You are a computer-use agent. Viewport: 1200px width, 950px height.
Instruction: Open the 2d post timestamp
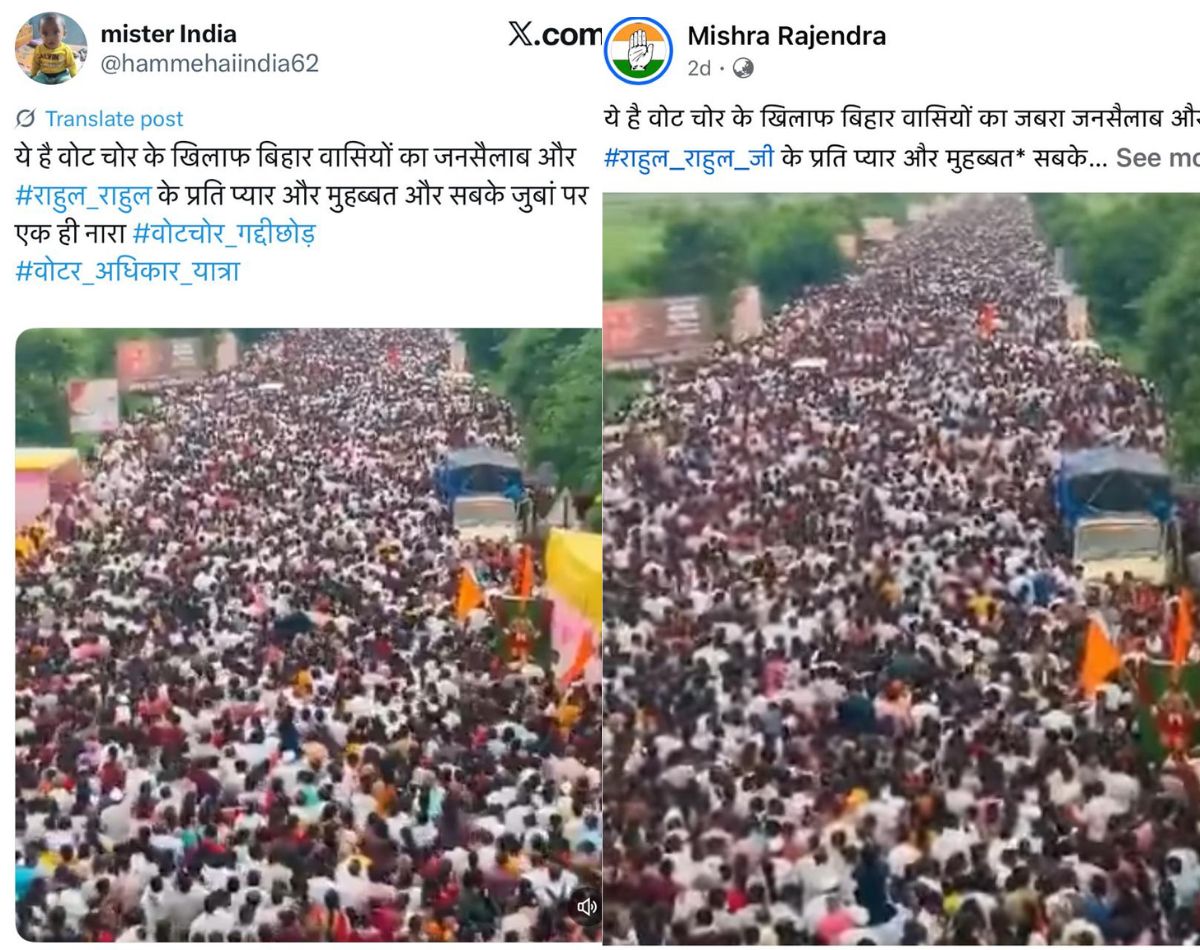[699, 68]
